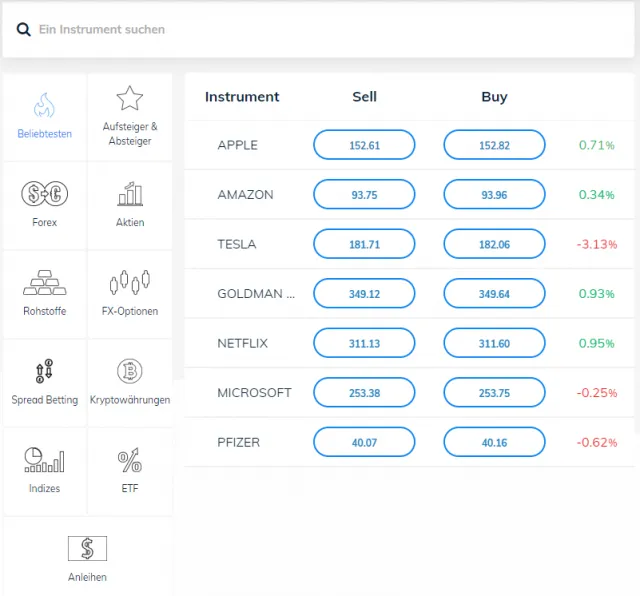Viewport: 640px width, 596px height.
Task: Click Pfizer Buy price 40.16
Action: point(494,442)
